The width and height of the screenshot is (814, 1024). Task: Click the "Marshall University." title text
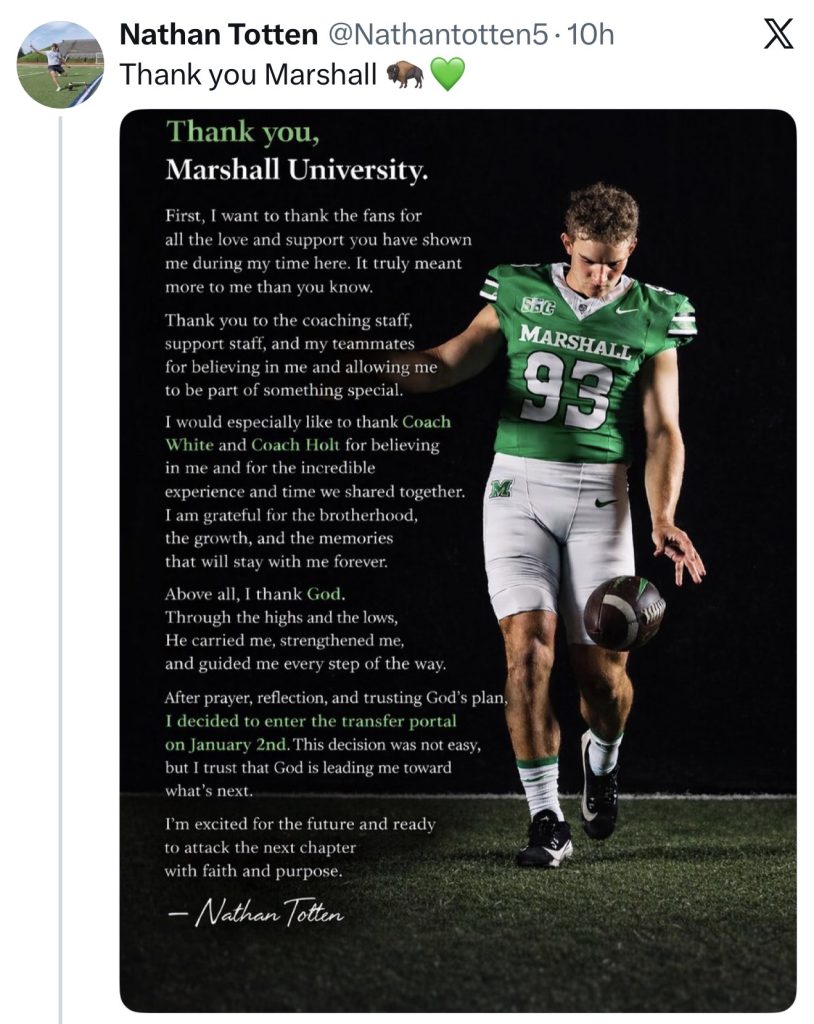297,171
